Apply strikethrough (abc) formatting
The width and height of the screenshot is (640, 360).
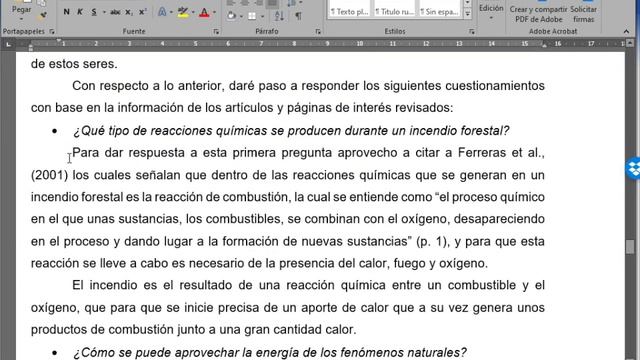(115, 12)
